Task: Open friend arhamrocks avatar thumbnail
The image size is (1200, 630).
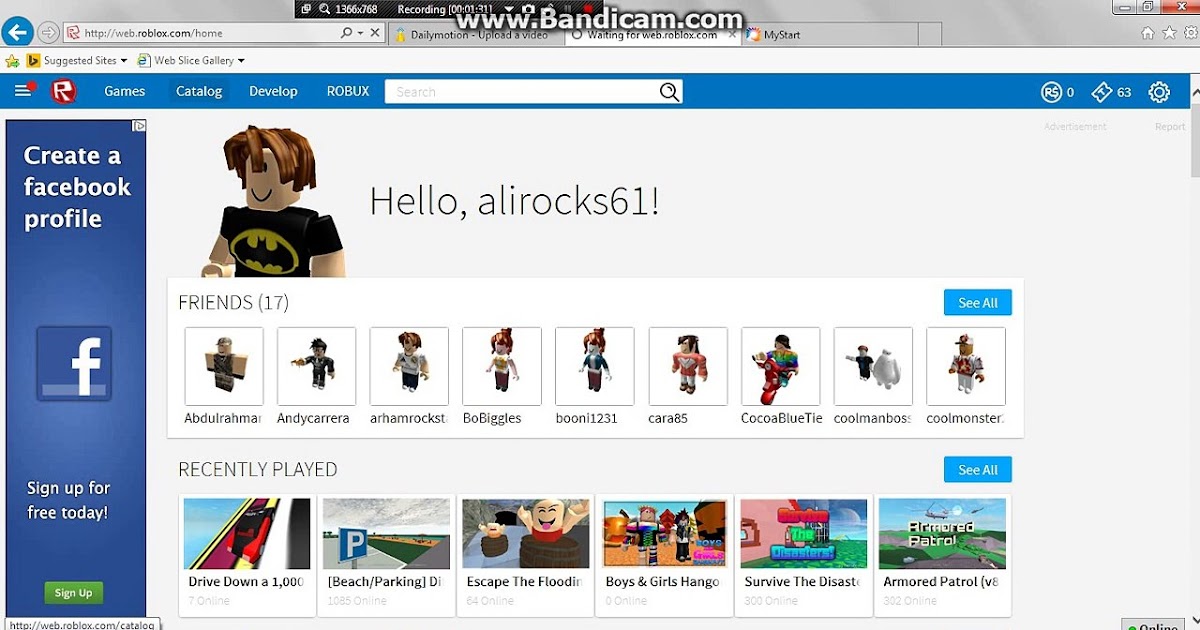Action: pyautogui.click(x=409, y=366)
